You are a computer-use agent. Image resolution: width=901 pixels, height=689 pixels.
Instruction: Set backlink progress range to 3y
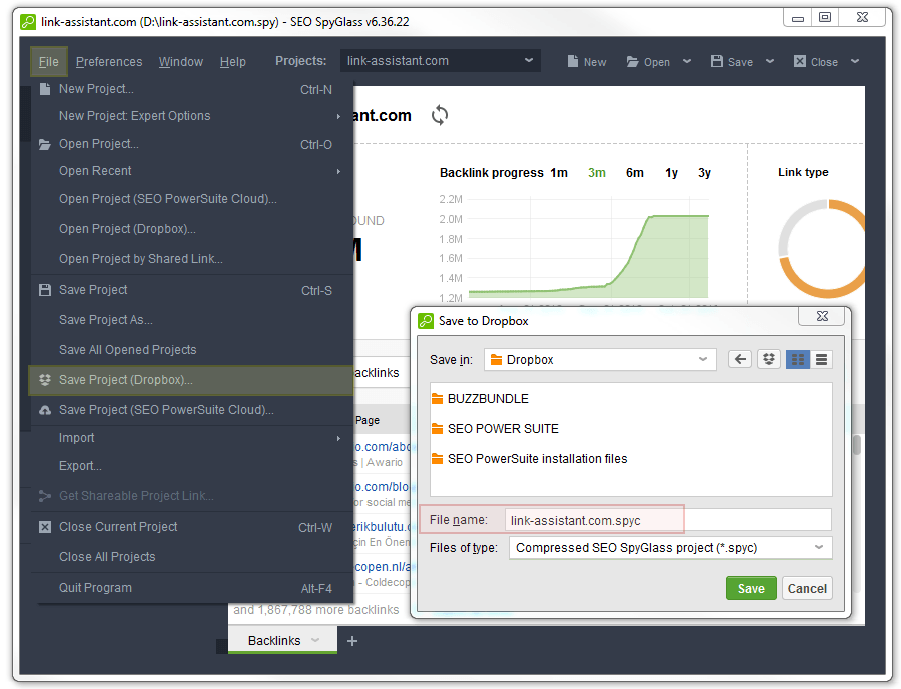point(704,173)
